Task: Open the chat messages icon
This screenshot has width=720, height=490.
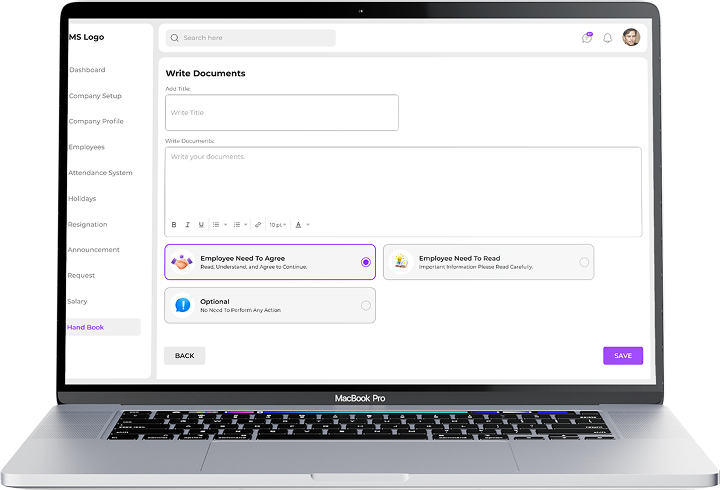Action: click(x=587, y=38)
